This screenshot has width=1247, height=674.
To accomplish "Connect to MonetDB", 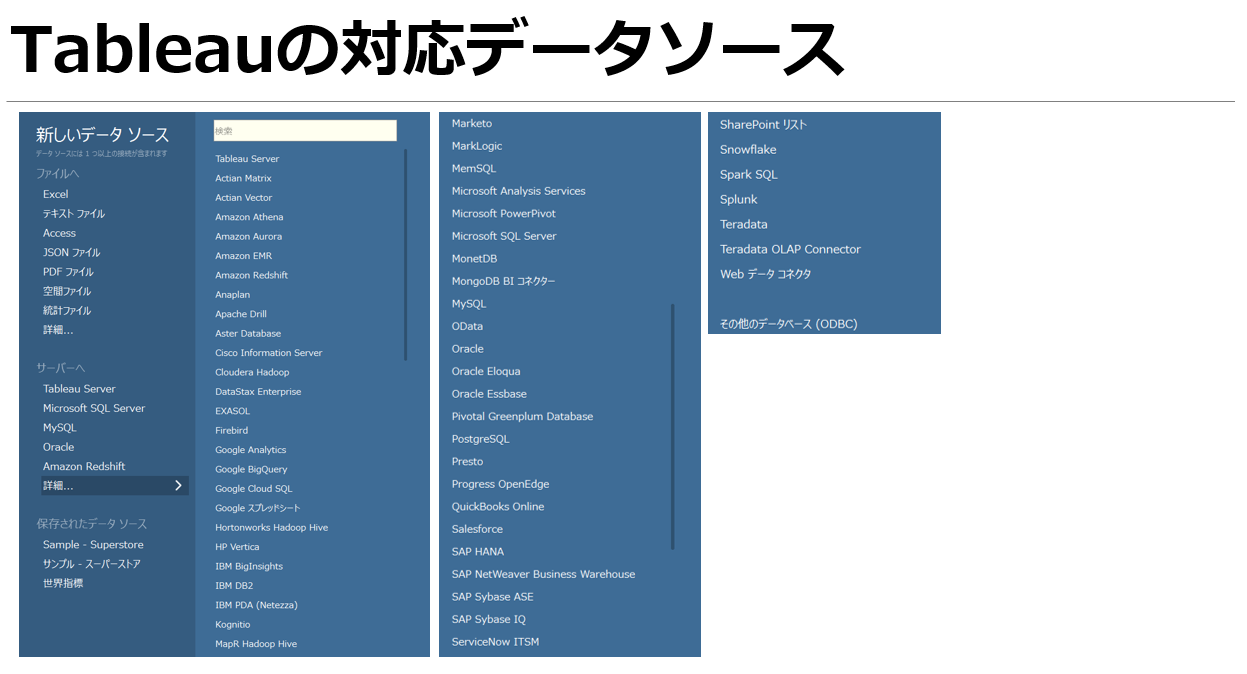I will (475, 258).
